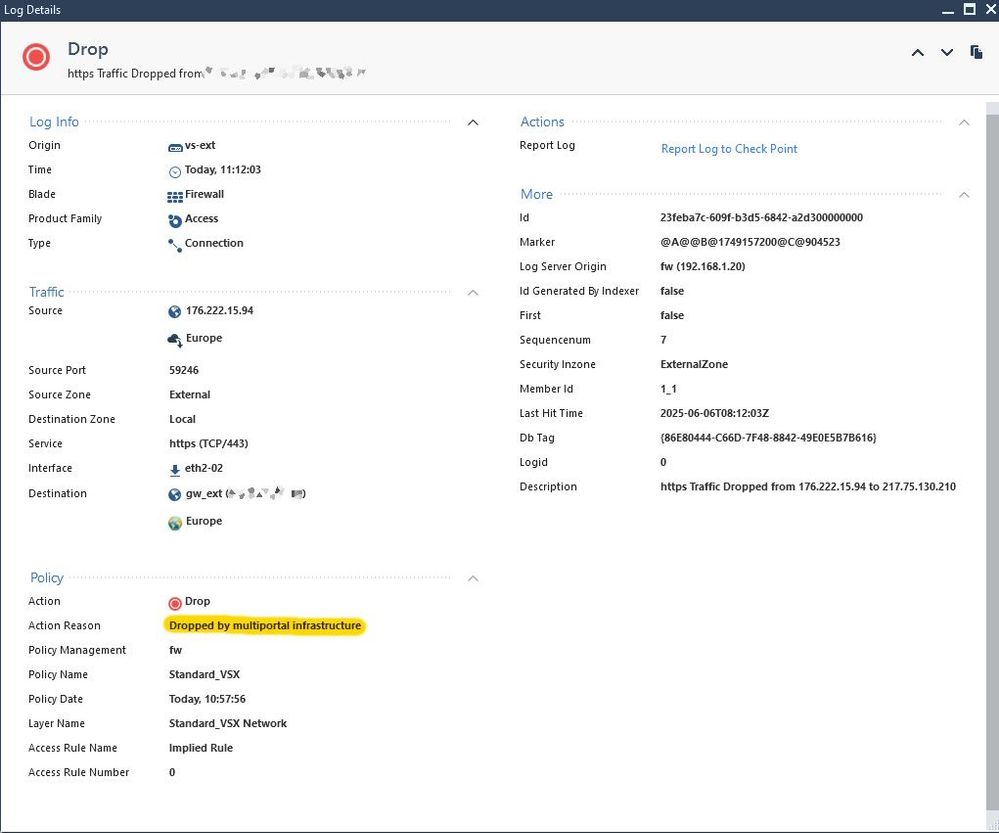Select Marker value @A@@B@1749157200
This screenshot has height=833, width=999.
coord(750,242)
